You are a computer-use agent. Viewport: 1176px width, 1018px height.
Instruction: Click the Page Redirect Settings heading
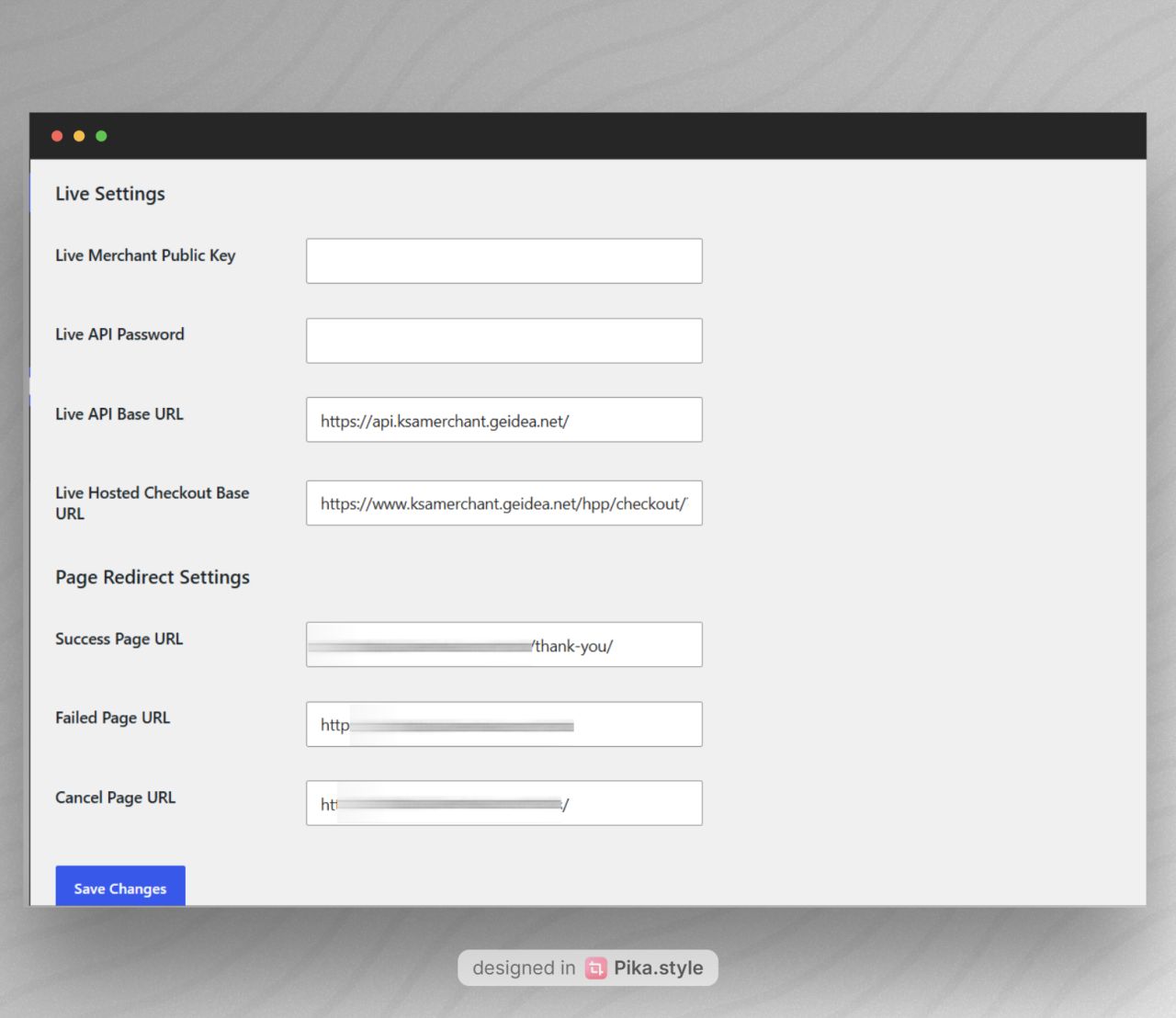tap(153, 577)
